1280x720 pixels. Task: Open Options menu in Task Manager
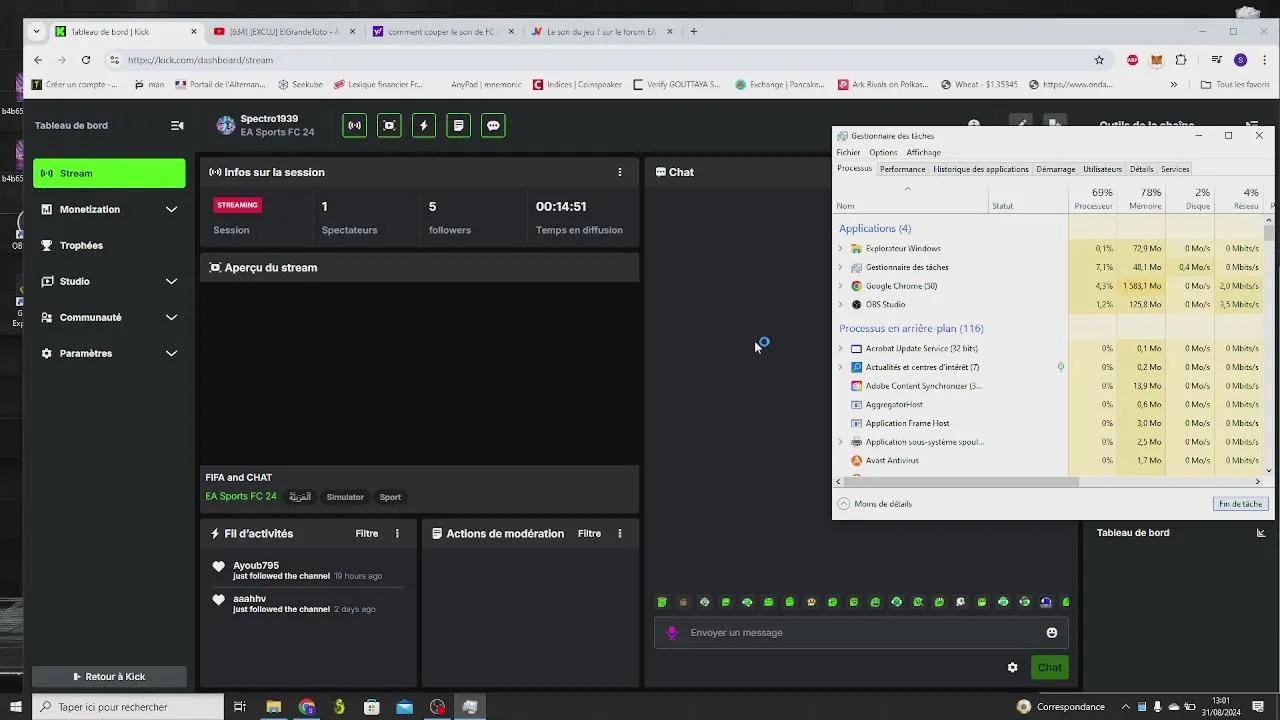tap(883, 152)
